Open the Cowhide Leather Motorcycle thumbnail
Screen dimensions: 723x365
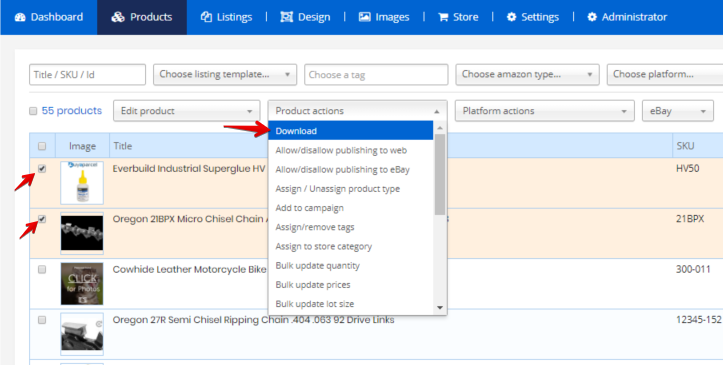coord(82,284)
